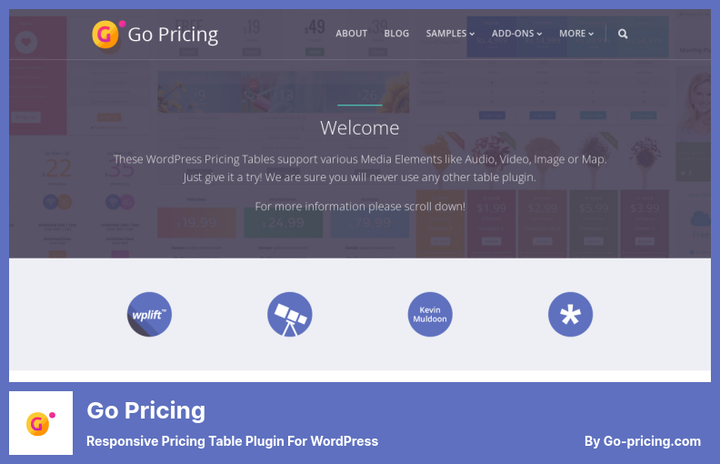Expand the SAMPLES dropdown menu
Viewport: 720px width, 464px height.
[x=450, y=34]
